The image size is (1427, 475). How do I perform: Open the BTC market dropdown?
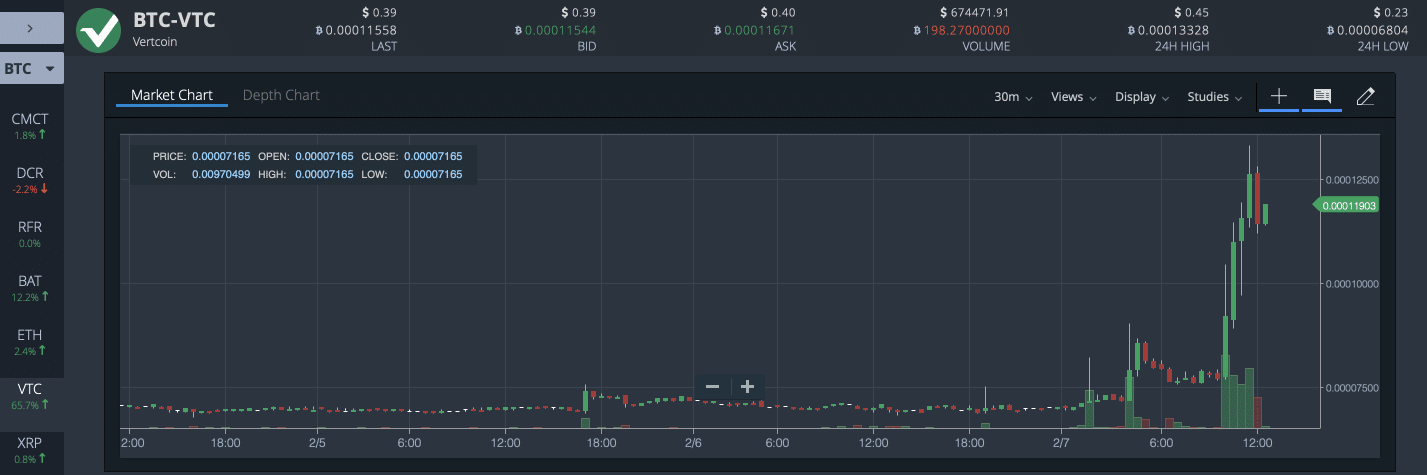click(x=32, y=69)
